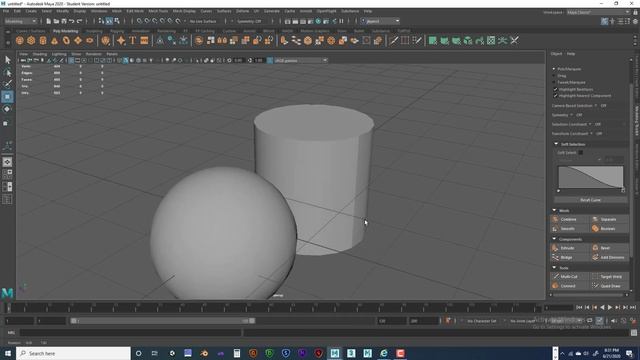Click the Open Scene folder icon

point(56,21)
